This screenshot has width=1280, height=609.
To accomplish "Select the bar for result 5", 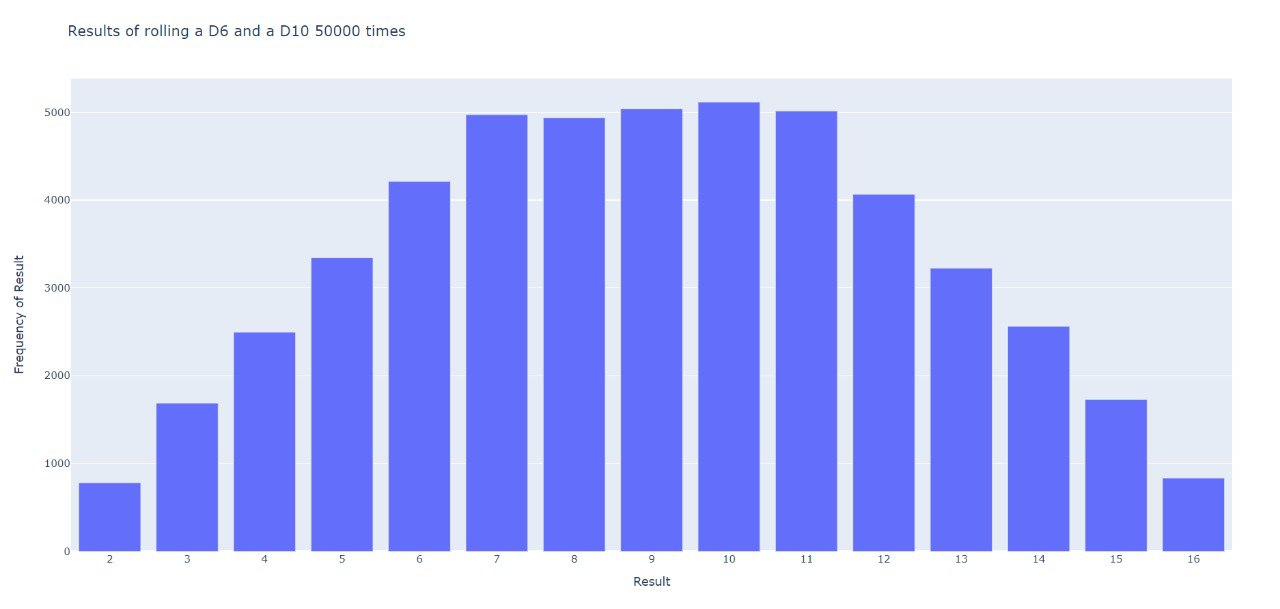I will coord(342,404).
